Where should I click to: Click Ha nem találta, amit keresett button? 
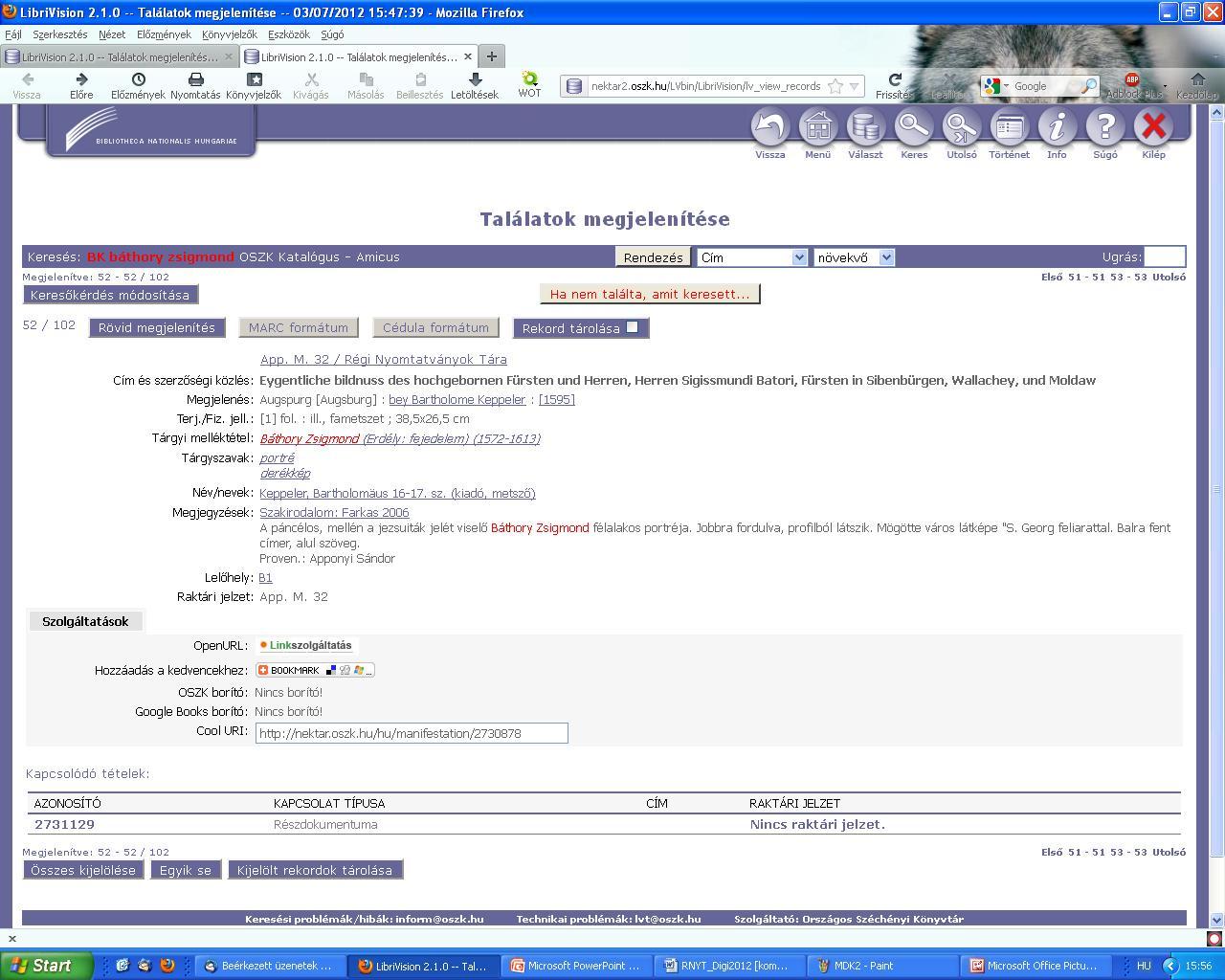[650, 294]
